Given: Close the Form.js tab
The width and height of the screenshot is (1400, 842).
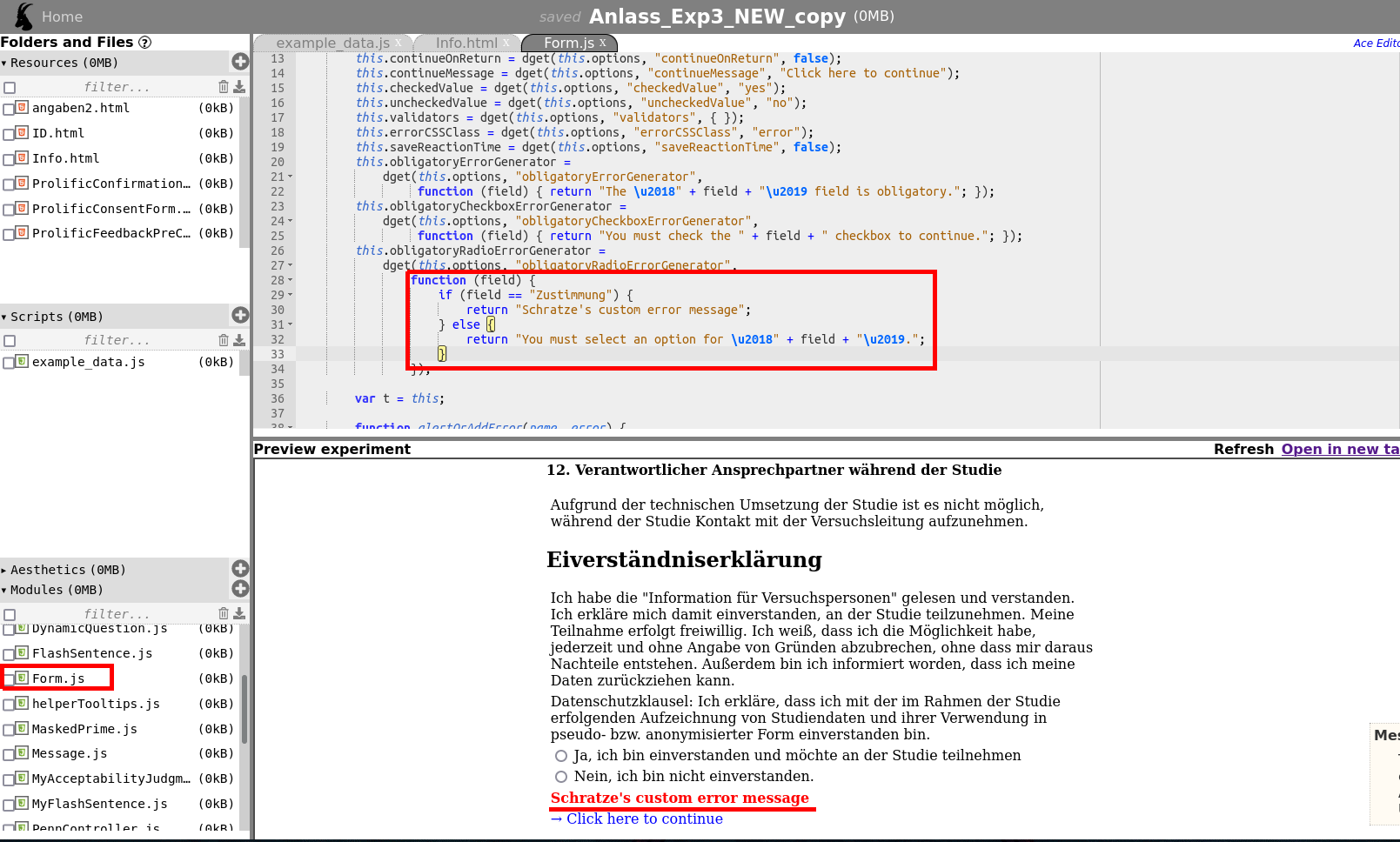Looking at the screenshot, I should (x=602, y=43).
